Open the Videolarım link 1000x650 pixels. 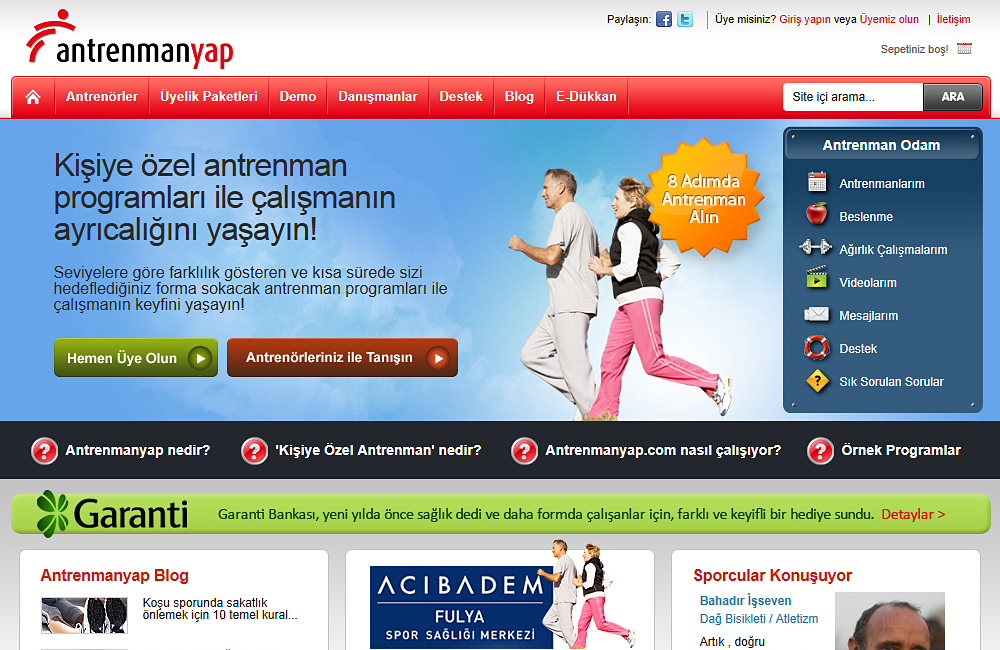(x=868, y=283)
